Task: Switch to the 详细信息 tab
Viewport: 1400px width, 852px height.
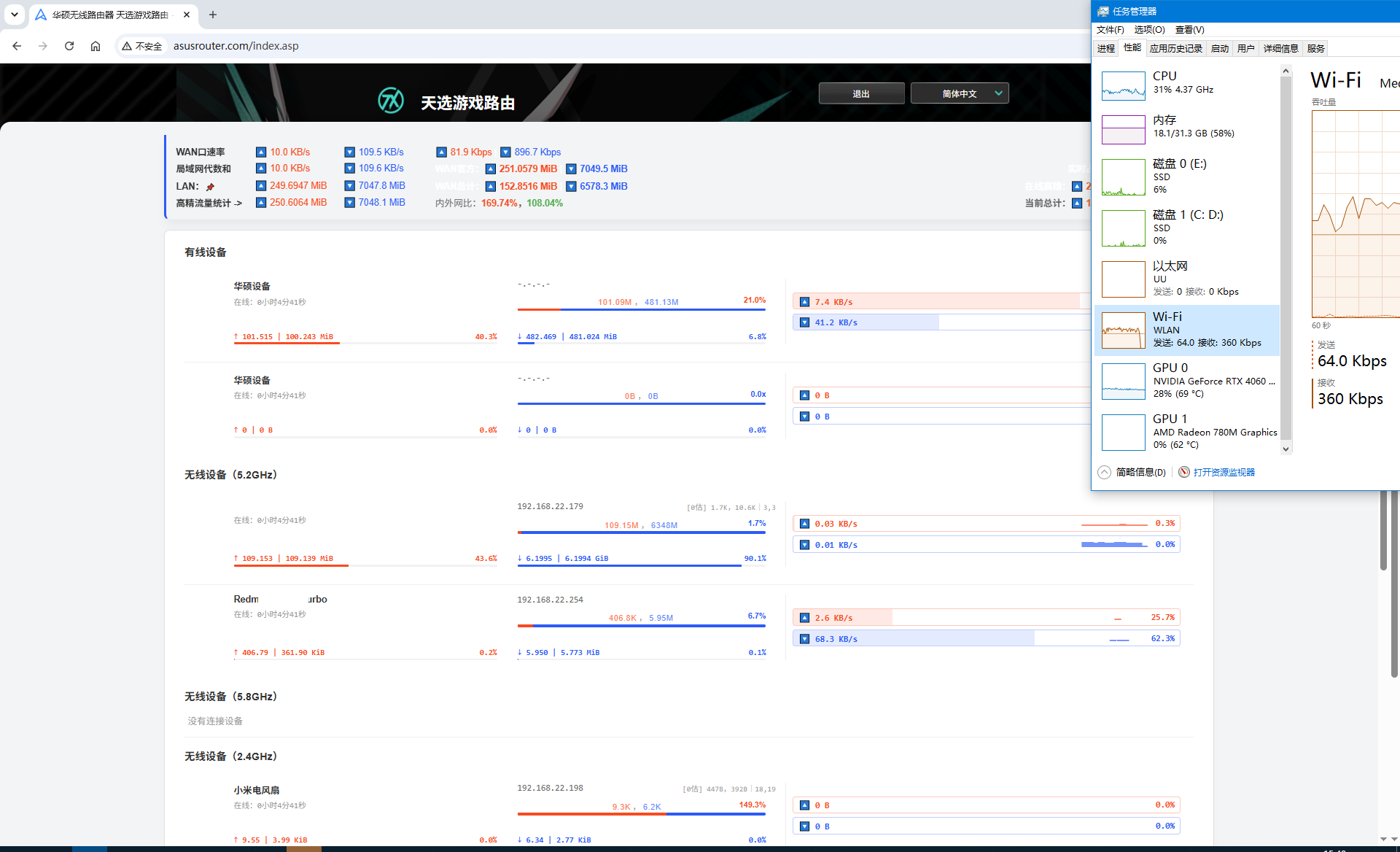Action: click(x=1280, y=48)
